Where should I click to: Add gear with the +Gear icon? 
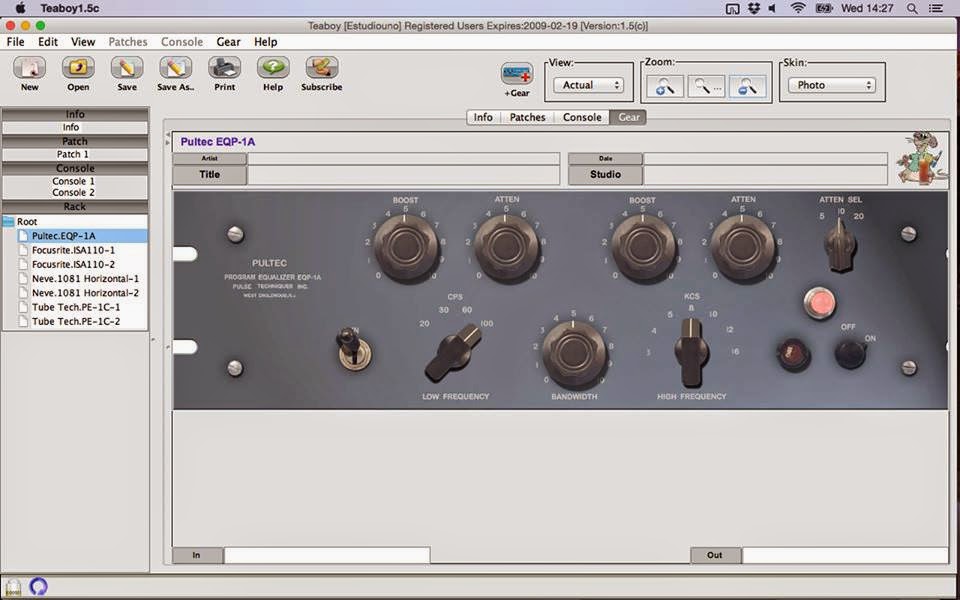(517, 74)
